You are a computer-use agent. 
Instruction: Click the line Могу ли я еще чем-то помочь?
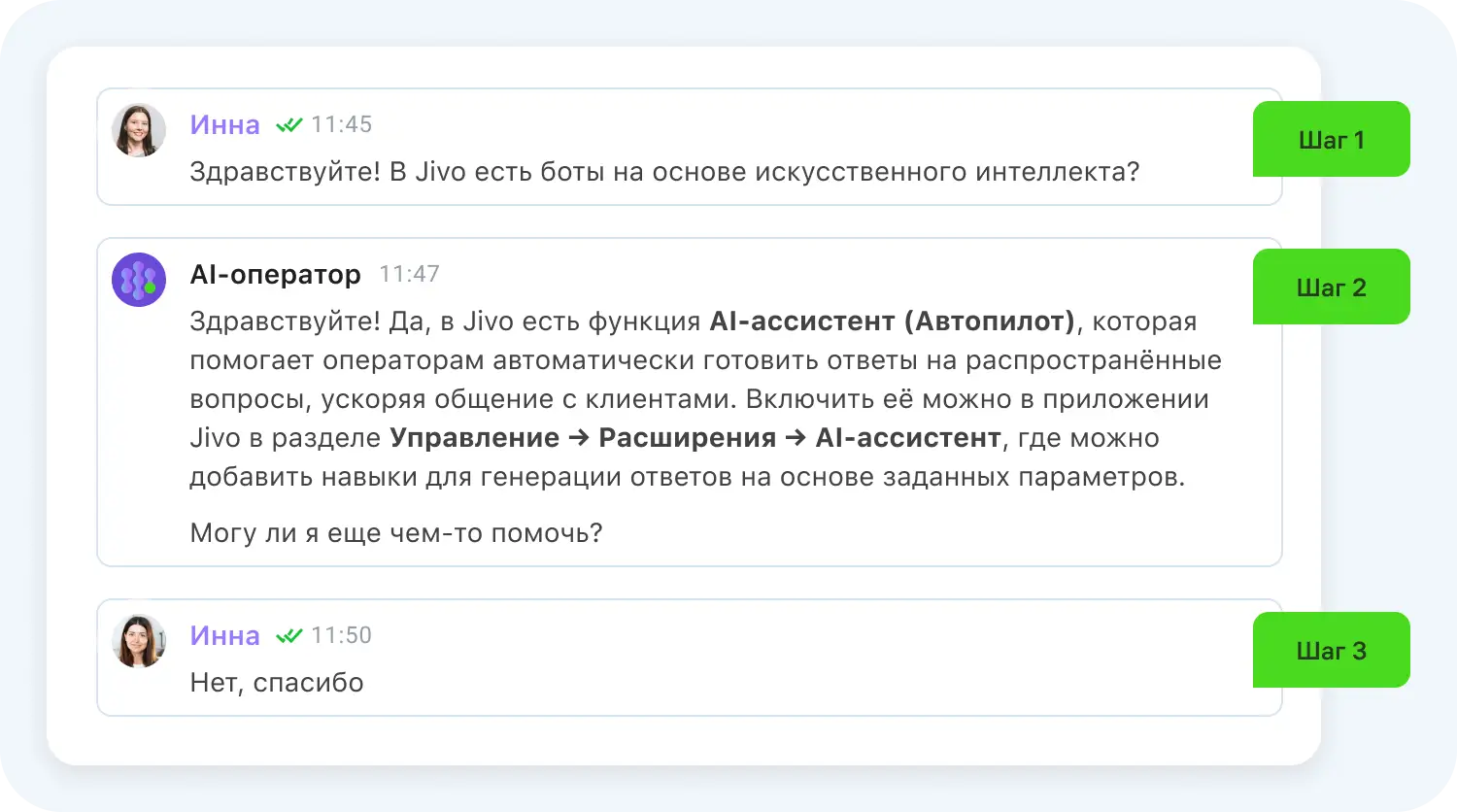396,533
